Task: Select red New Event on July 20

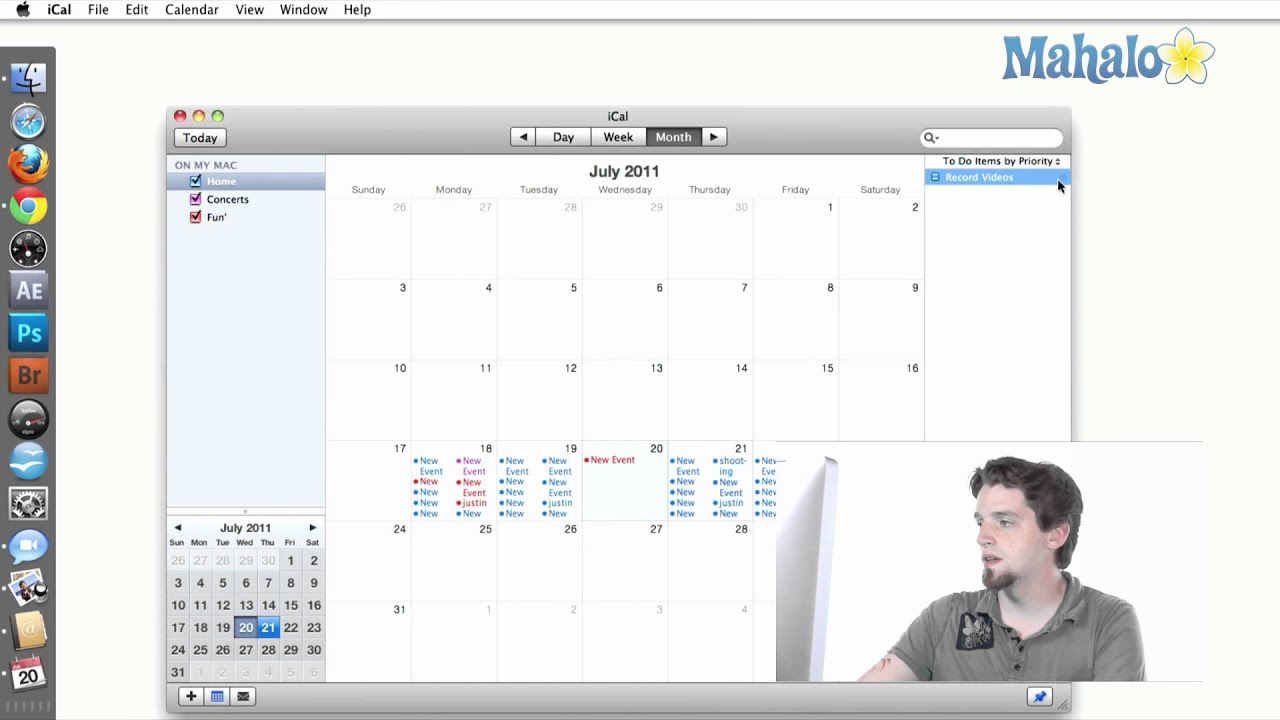Action: click(x=610, y=460)
